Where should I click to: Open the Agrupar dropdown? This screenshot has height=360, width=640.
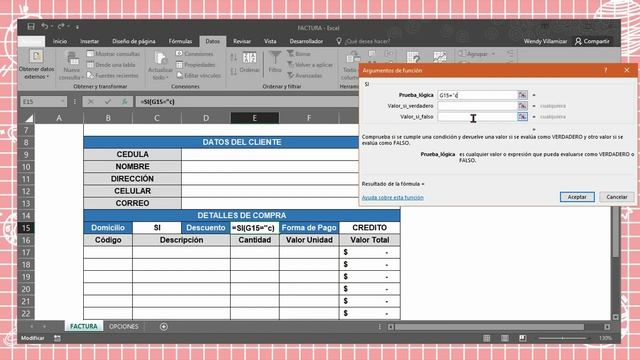[476, 54]
